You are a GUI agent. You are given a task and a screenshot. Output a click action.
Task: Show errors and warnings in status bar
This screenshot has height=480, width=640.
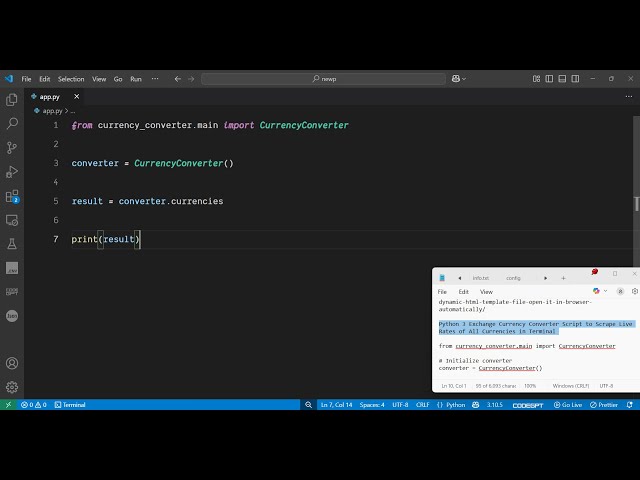point(34,404)
